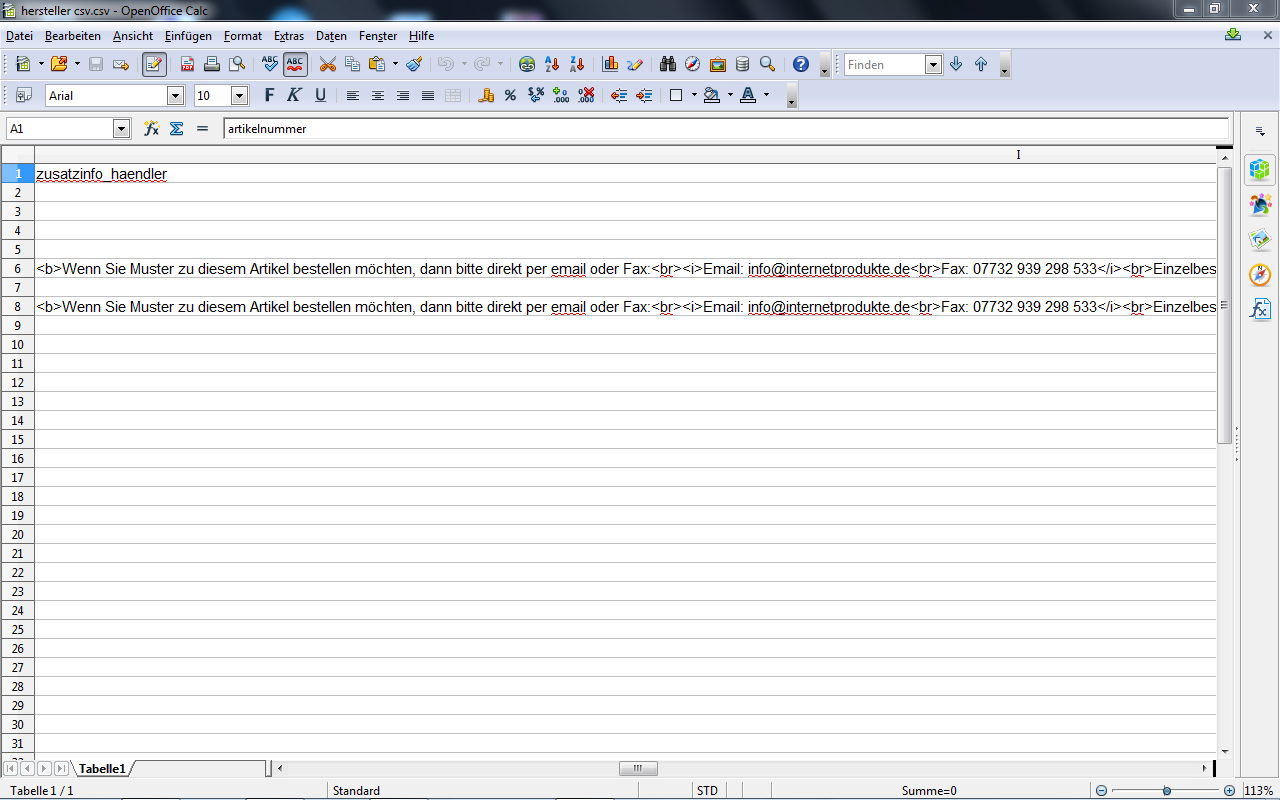
Task: Apply currency number format
Action: coord(486,95)
